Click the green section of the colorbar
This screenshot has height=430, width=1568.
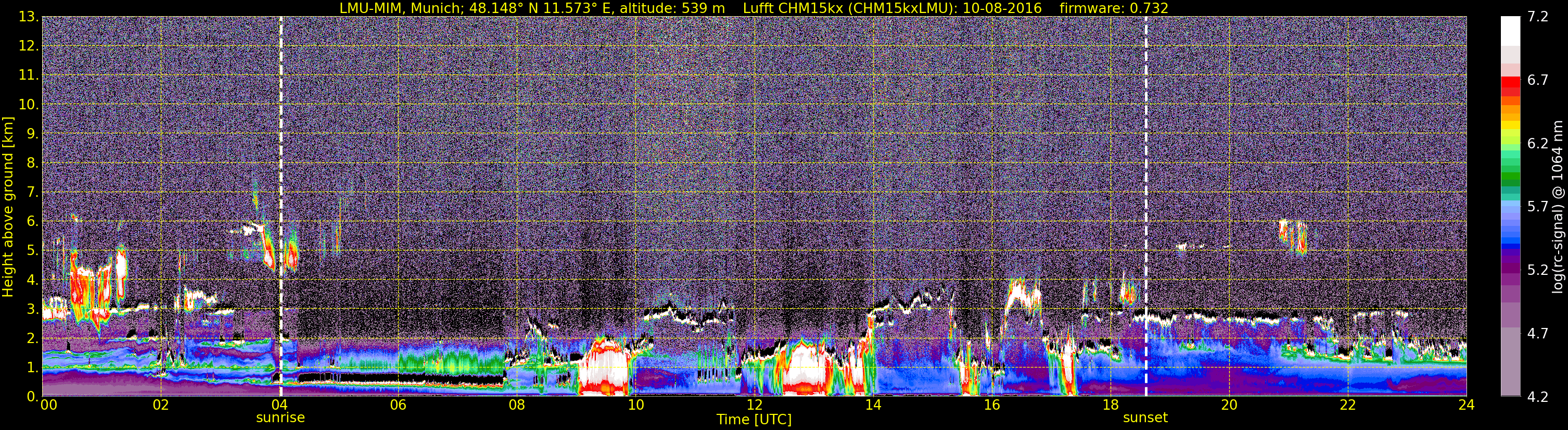[x=1510, y=176]
